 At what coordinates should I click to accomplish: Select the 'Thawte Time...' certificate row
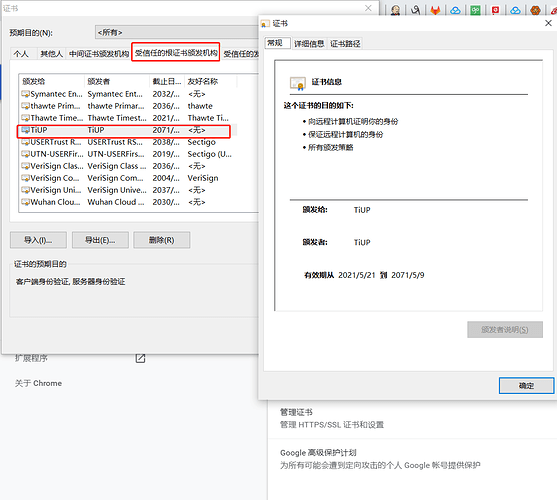coord(128,118)
